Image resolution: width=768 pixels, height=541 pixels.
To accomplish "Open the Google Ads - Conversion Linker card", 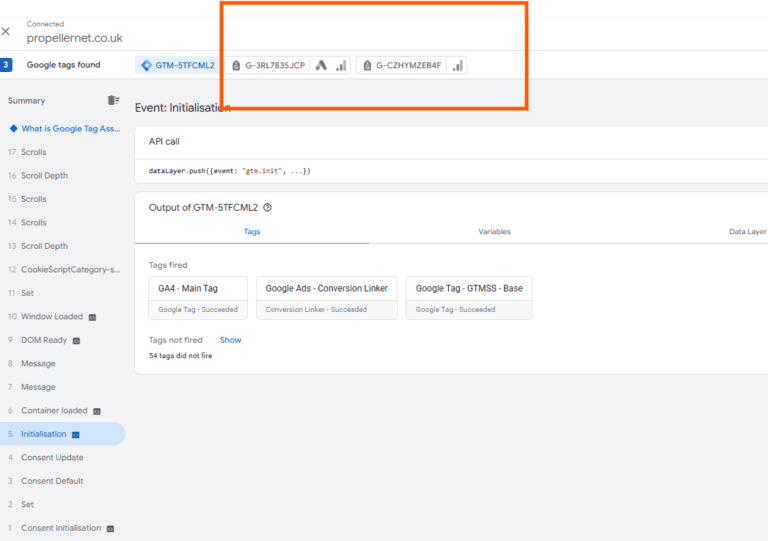I will tap(326, 297).
